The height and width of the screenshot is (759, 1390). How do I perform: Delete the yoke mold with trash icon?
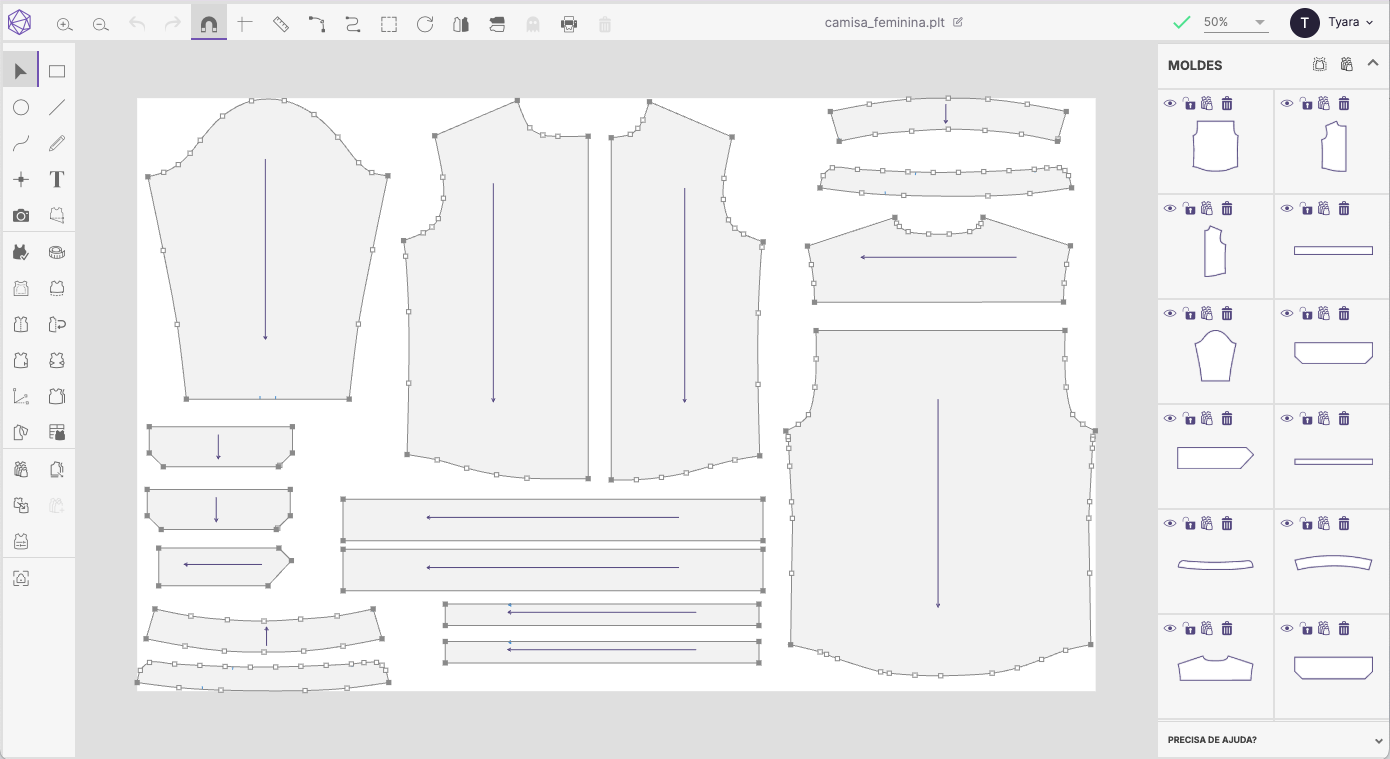(1227, 629)
